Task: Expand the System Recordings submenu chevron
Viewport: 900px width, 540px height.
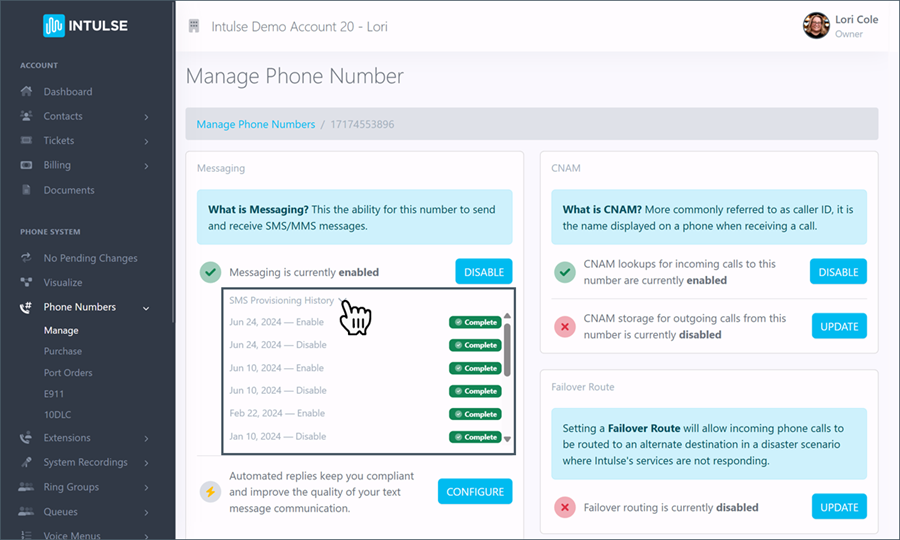Action: [x=146, y=463]
